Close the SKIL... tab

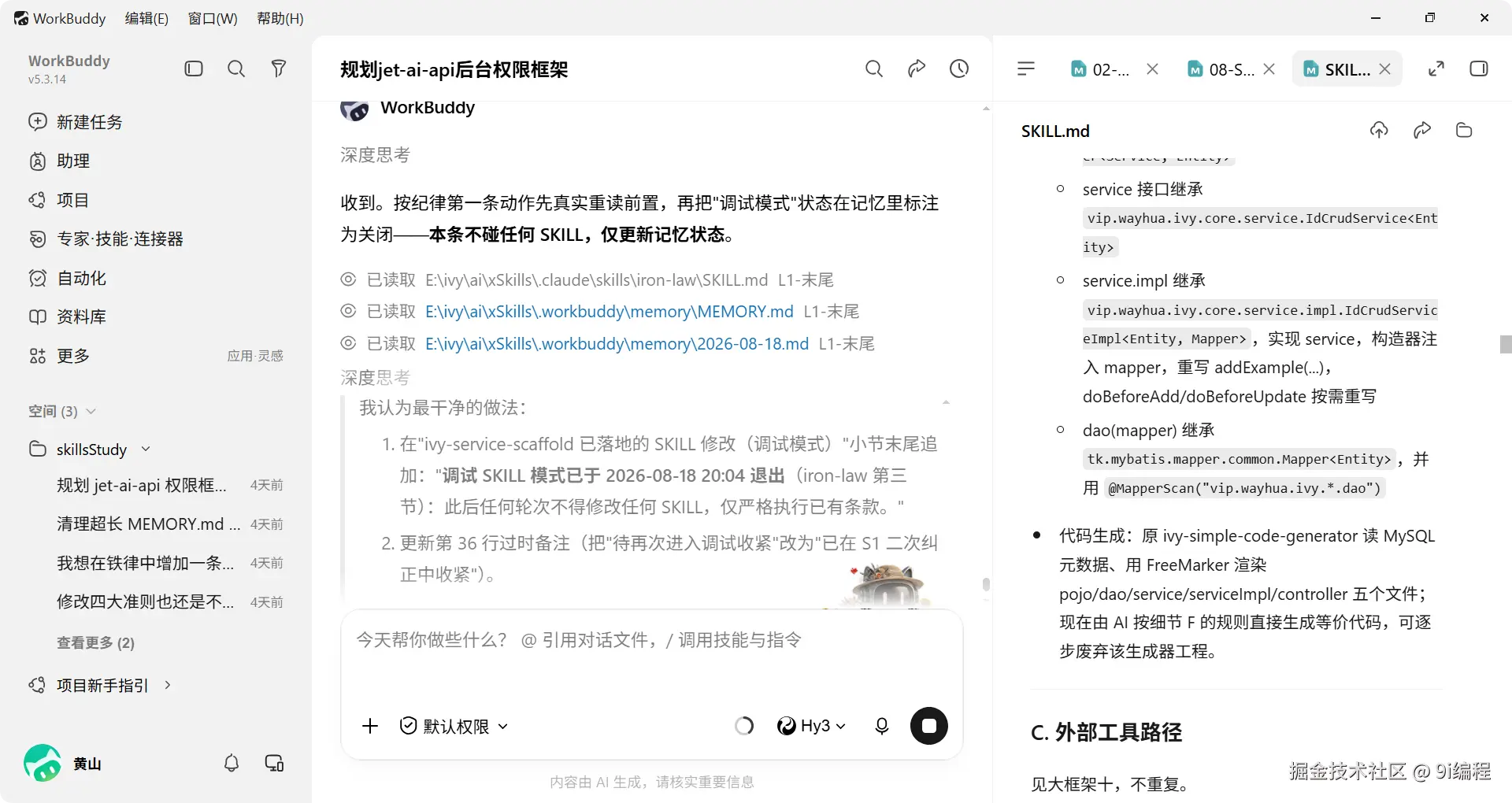(1385, 68)
